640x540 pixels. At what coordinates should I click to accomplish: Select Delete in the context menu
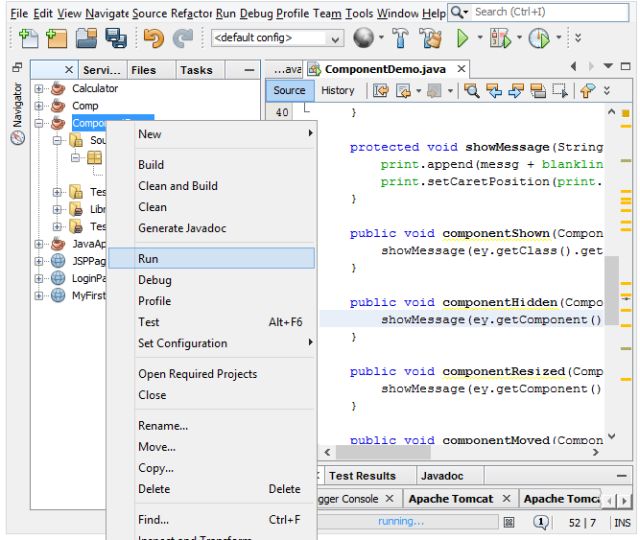point(212,489)
